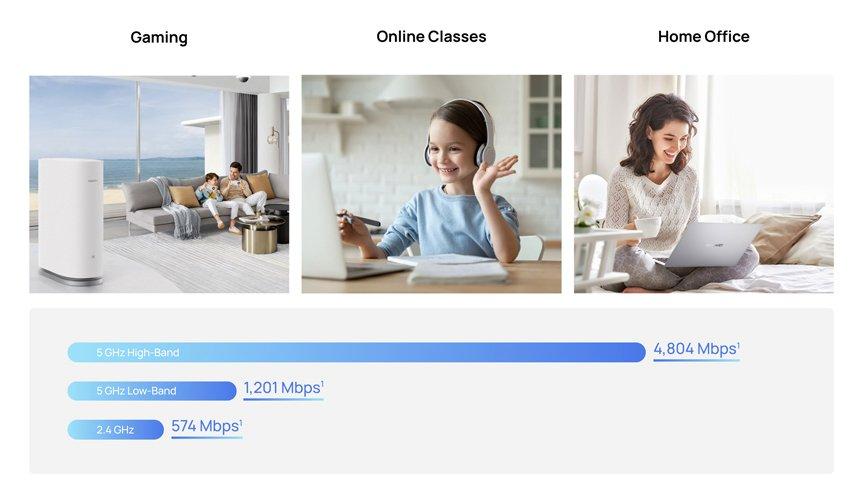
Task: Click the Gaming heading
Action: coord(159,37)
